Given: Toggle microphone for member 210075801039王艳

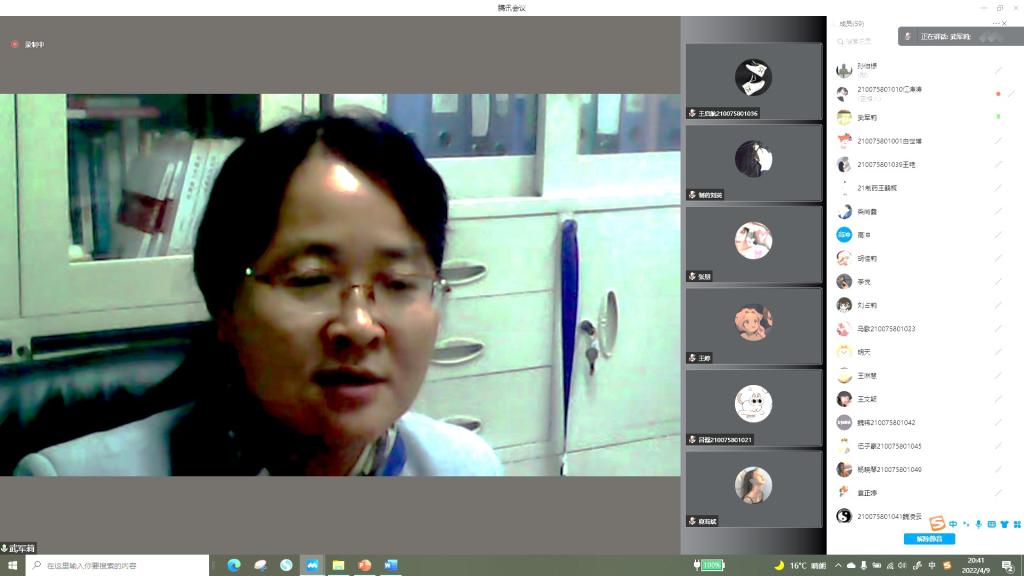Looking at the screenshot, I should tap(998, 164).
